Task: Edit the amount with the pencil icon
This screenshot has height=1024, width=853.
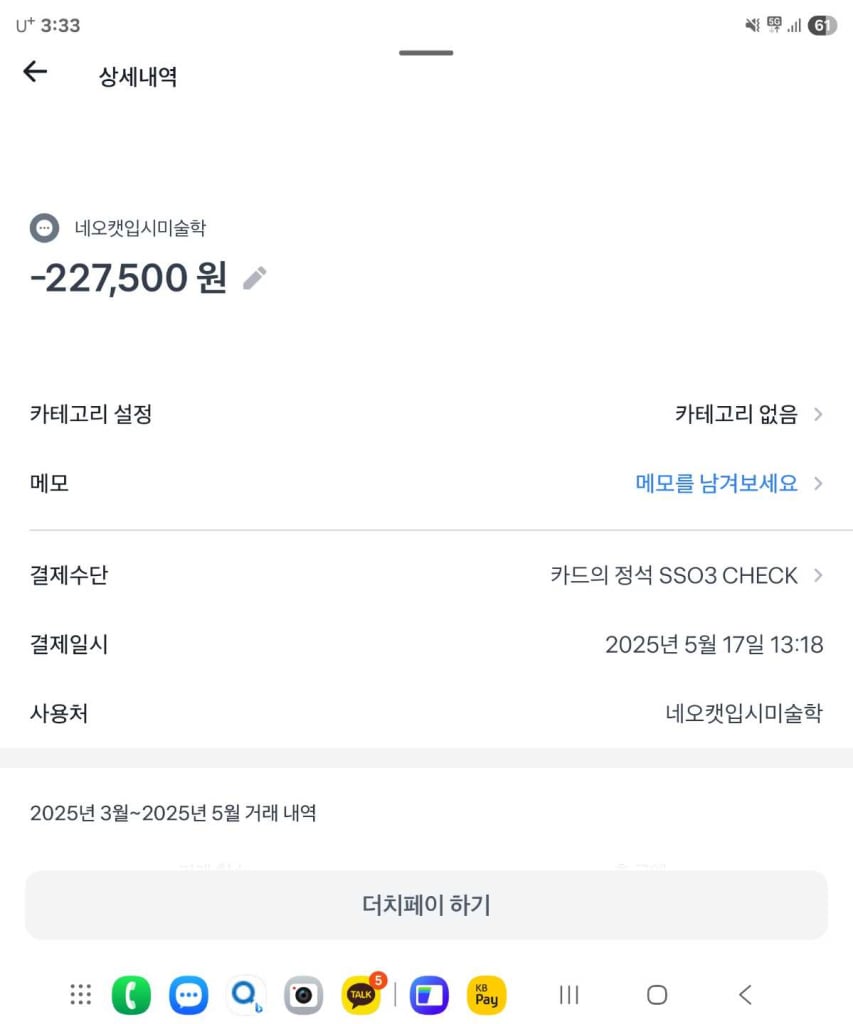Action: [255, 278]
